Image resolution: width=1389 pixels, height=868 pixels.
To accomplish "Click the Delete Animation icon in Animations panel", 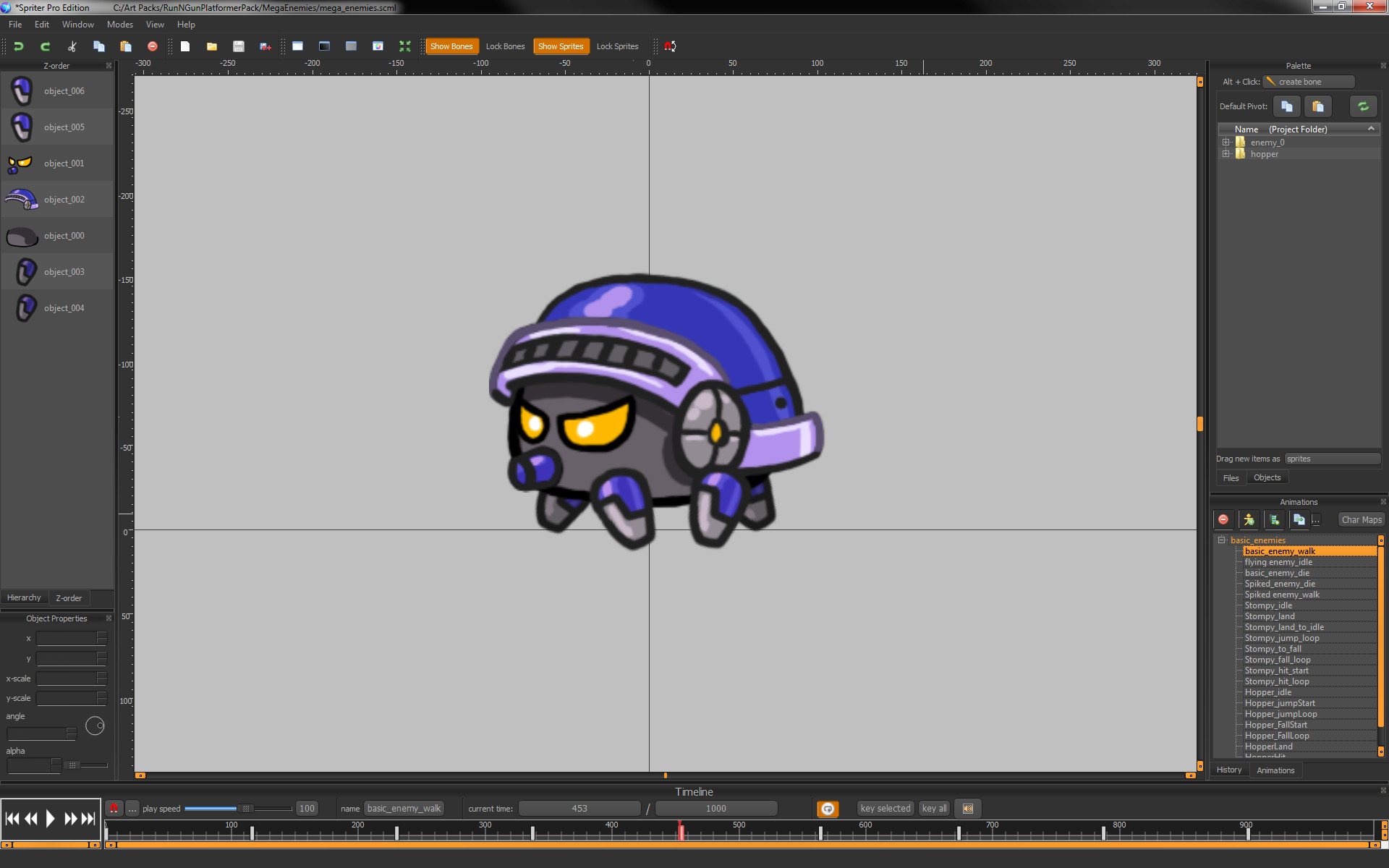I will 1223,519.
